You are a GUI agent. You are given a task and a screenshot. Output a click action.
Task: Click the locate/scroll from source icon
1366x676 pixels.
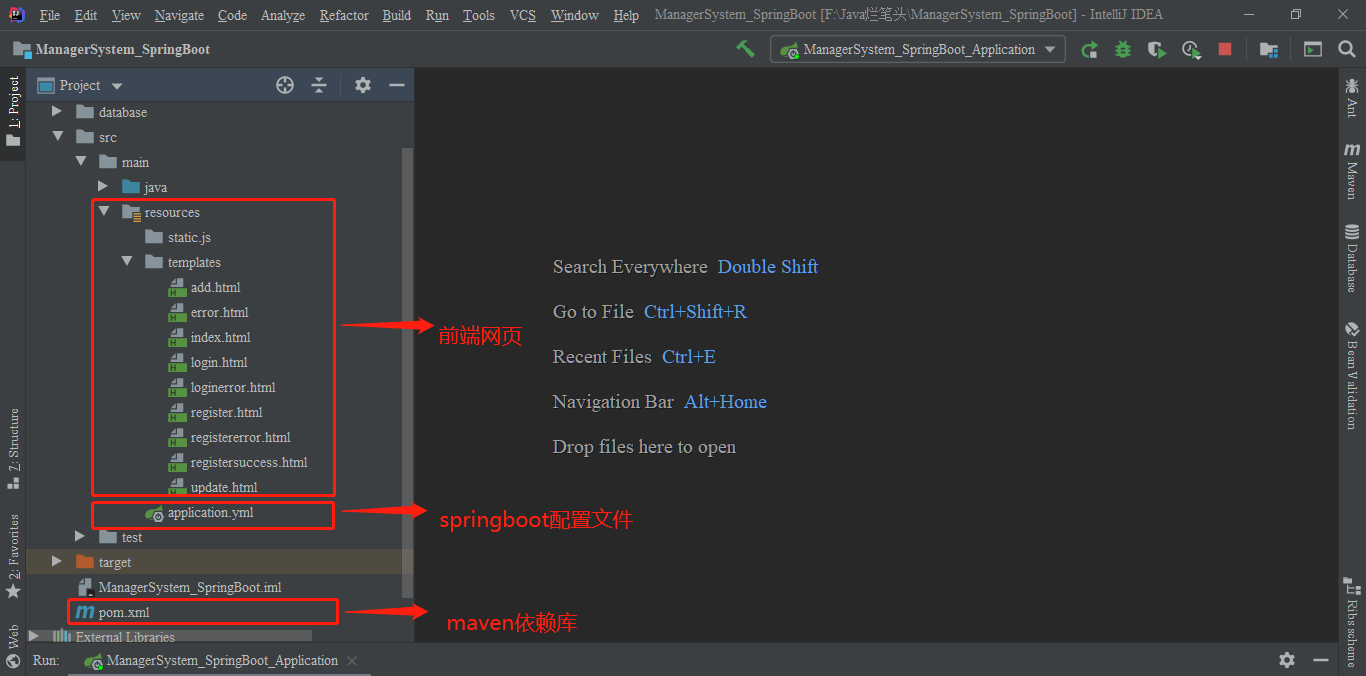tap(285, 85)
